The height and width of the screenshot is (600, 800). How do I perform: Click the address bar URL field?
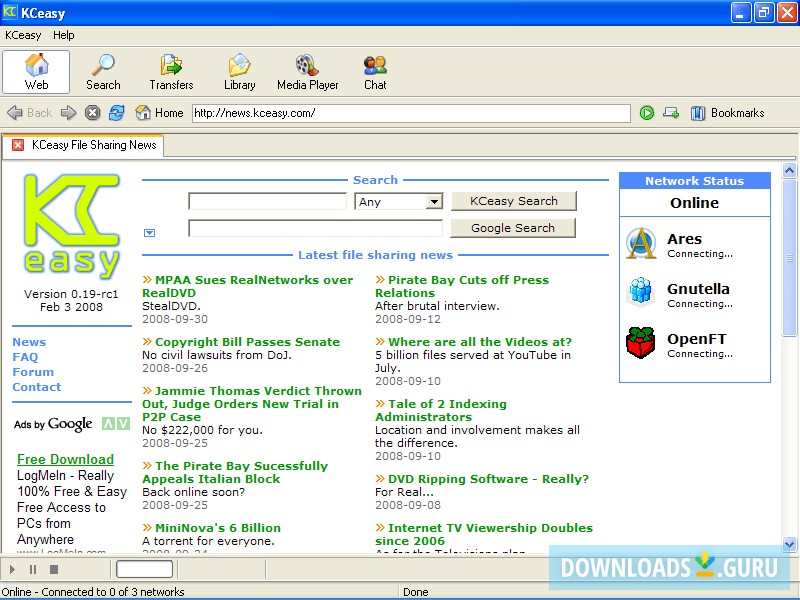411,113
